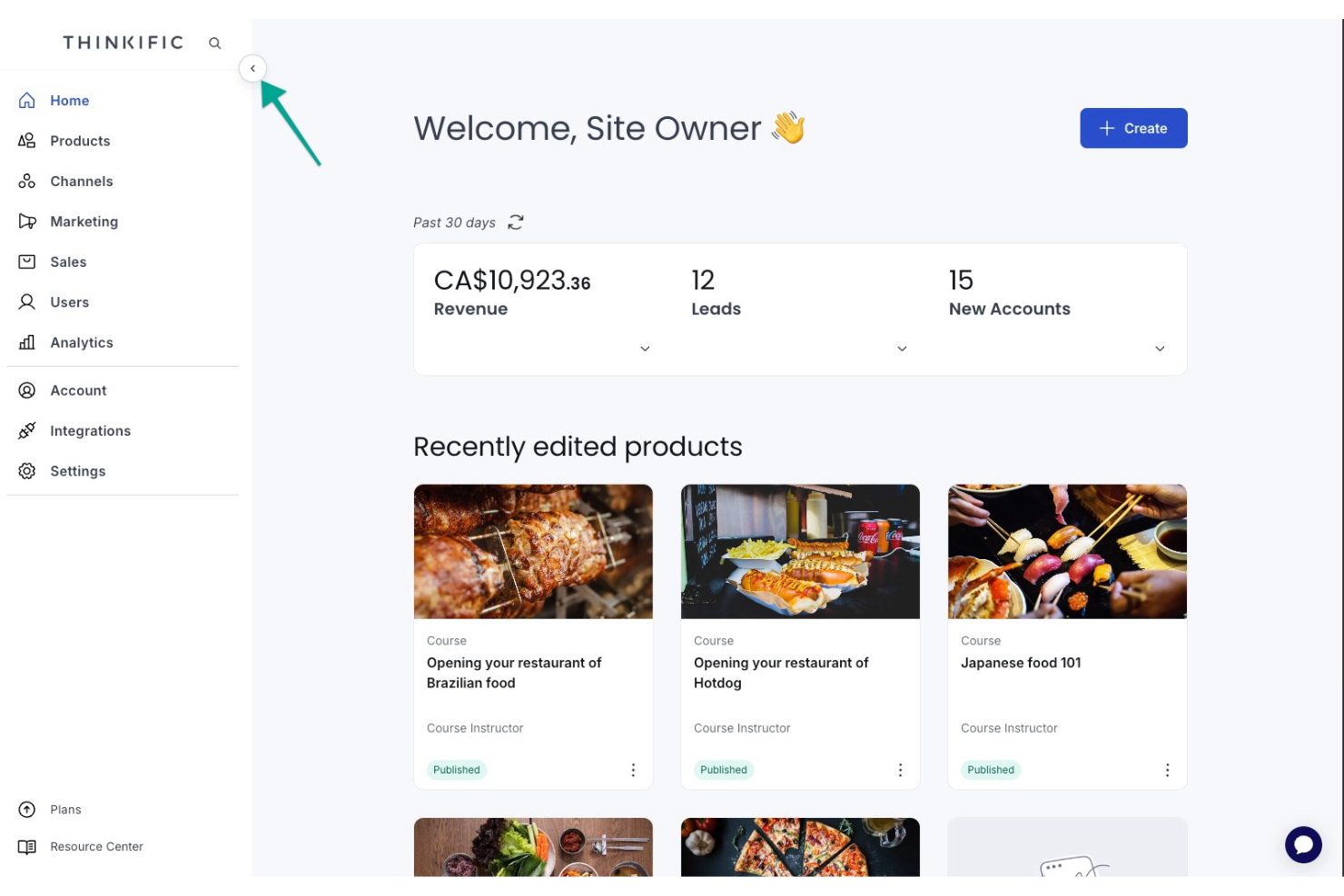Image resolution: width=1344 pixels, height=896 pixels.
Task: Open the Marketing section
Action: coord(84,222)
